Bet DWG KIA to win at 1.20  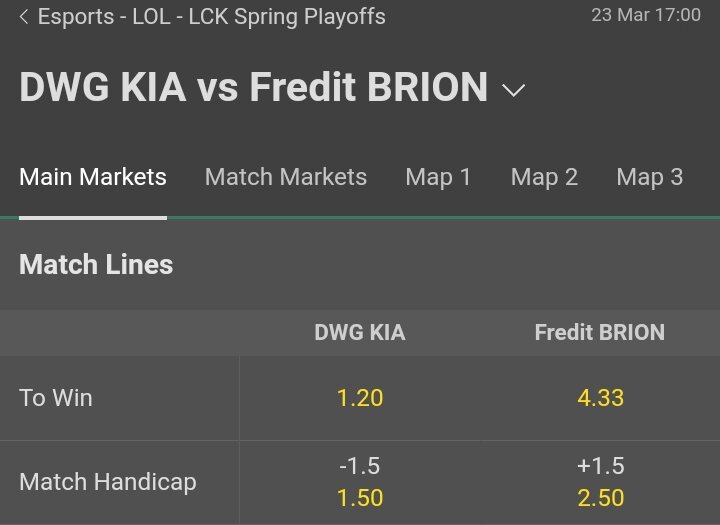(360, 398)
